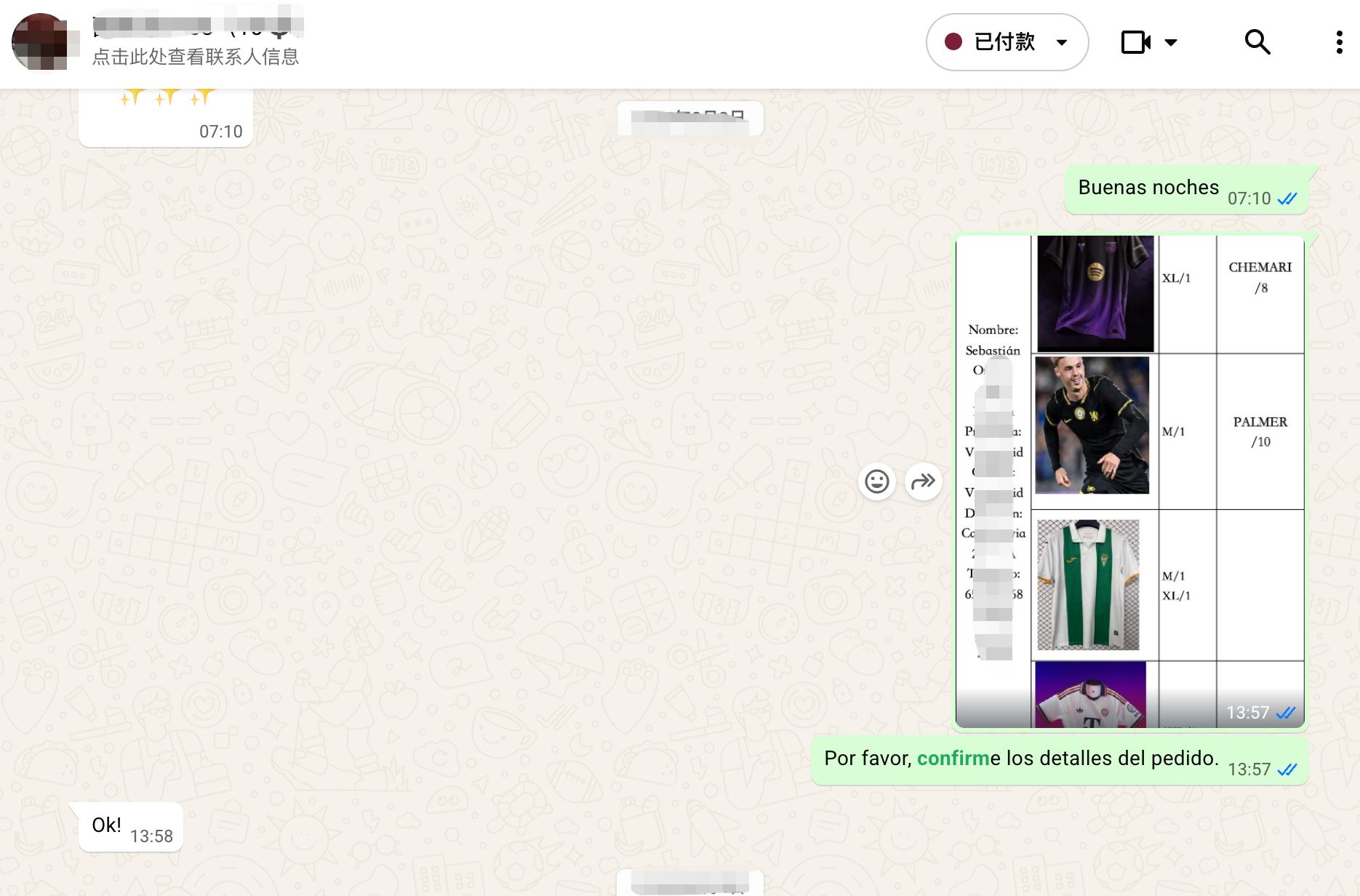The image size is (1360, 896).
Task: Open the order details image
Action: tap(1130, 481)
